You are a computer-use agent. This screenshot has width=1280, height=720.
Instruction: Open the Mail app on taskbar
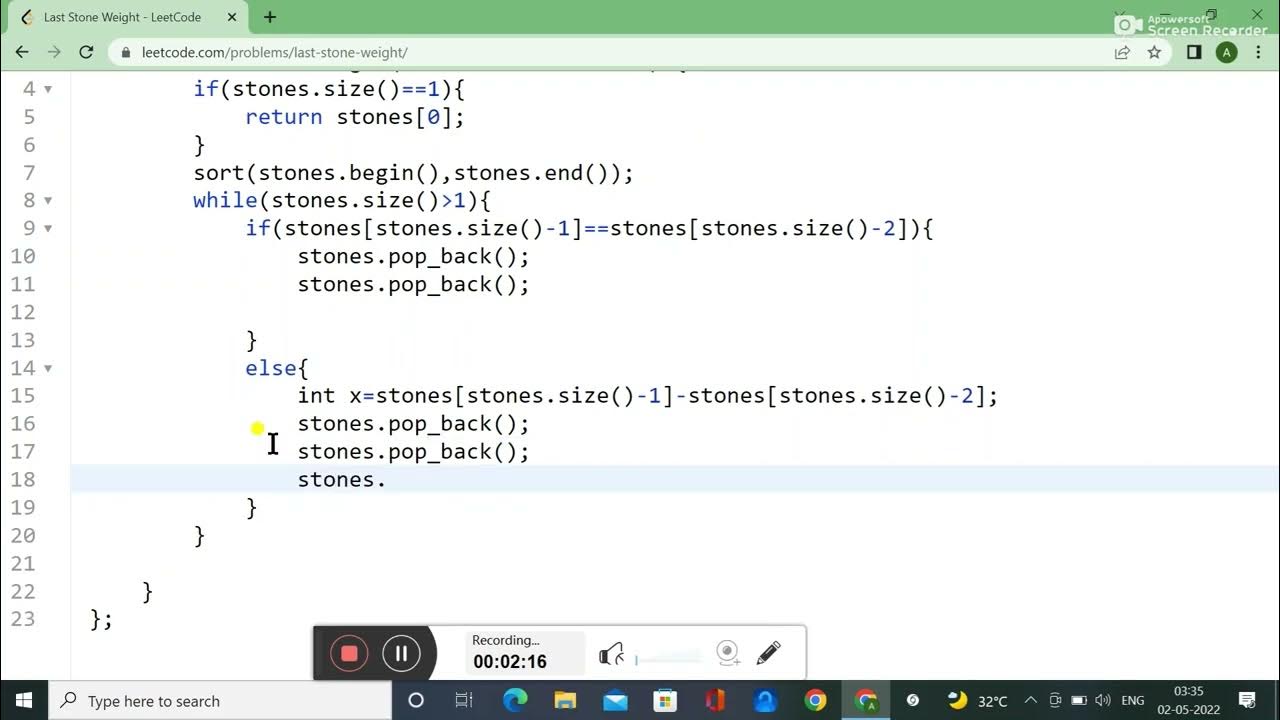[x=615, y=700]
